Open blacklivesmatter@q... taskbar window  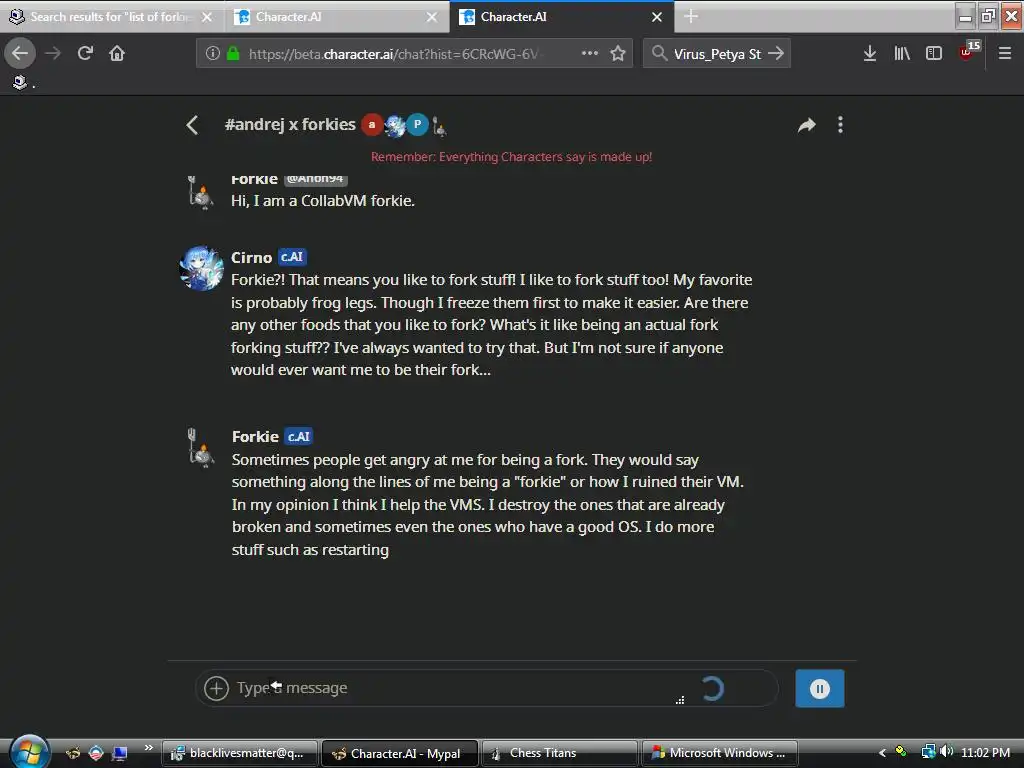(240, 753)
